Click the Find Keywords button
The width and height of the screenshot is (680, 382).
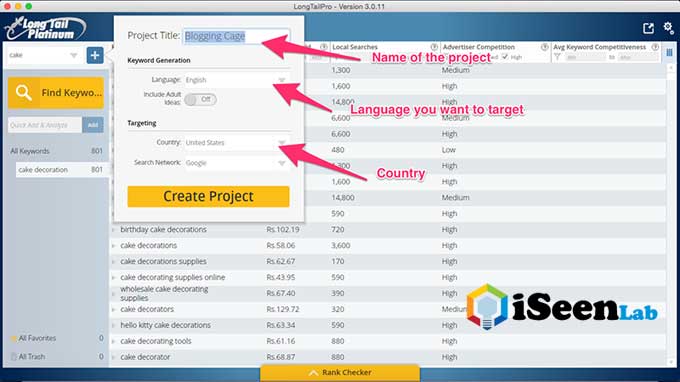56,93
